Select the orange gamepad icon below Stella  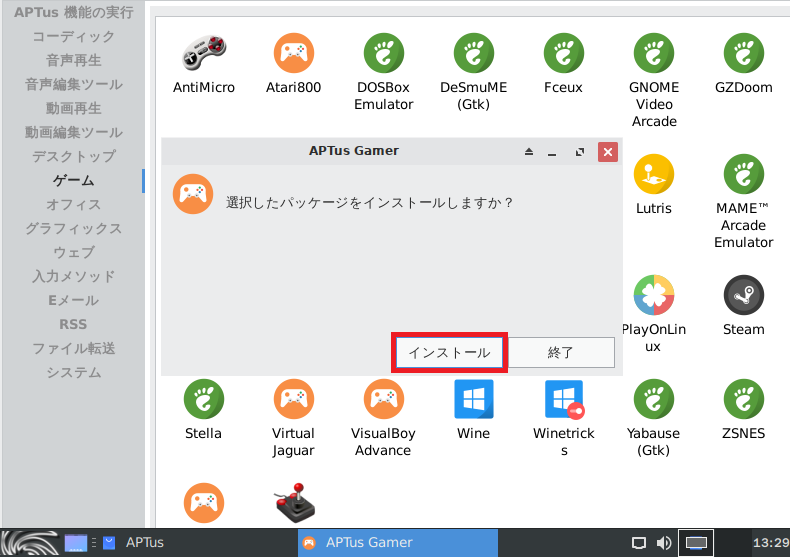[x=204, y=503]
